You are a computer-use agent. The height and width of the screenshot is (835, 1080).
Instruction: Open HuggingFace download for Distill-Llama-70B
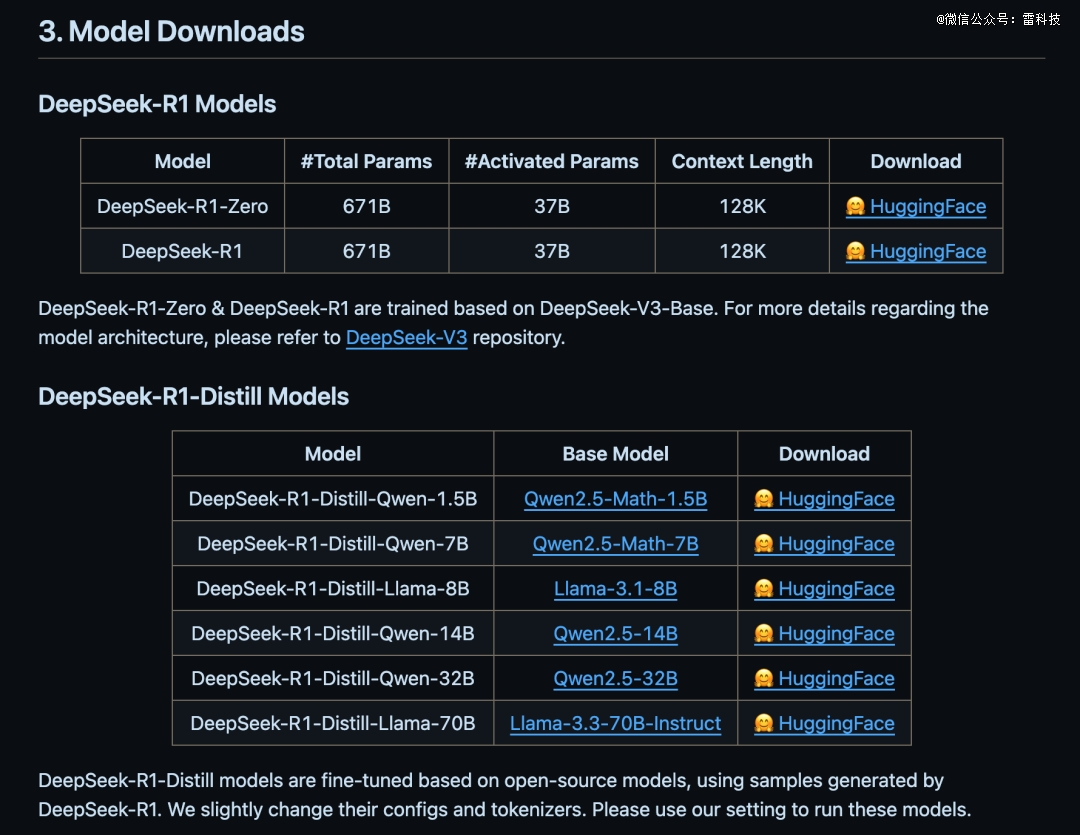(824, 723)
